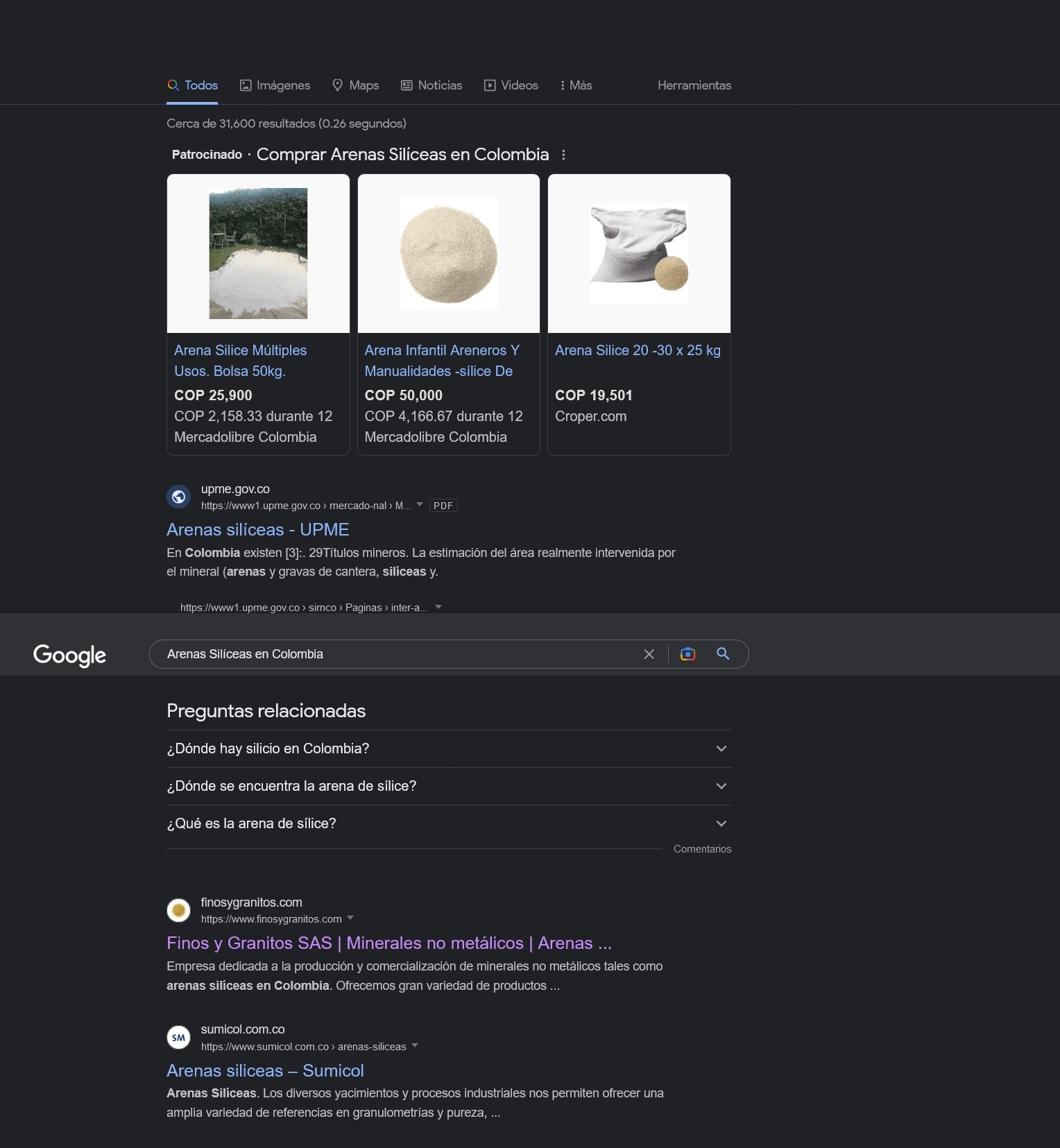Open Arenas siliceas – Sumicol result
The width and height of the screenshot is (1060, 1148).
[265, 1070]
